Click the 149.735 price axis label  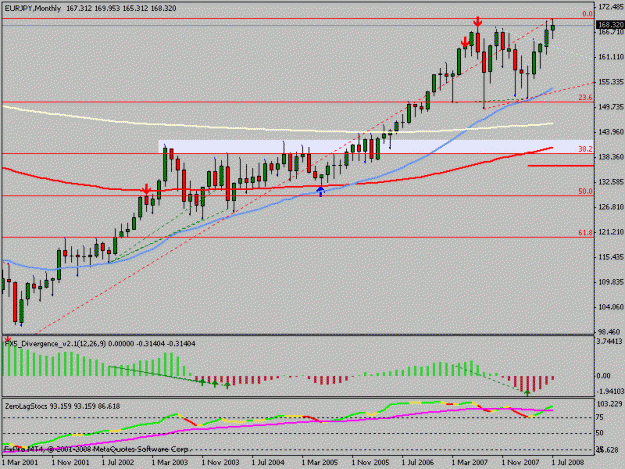coord(611,107)
